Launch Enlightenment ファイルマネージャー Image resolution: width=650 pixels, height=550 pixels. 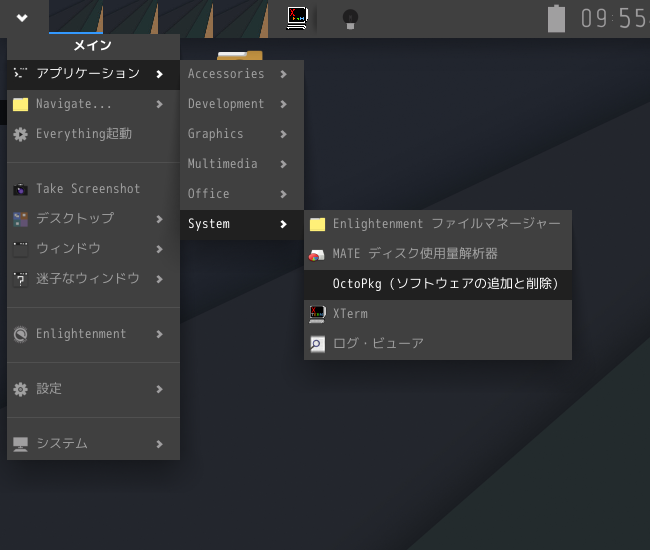[x=438, y=224]
